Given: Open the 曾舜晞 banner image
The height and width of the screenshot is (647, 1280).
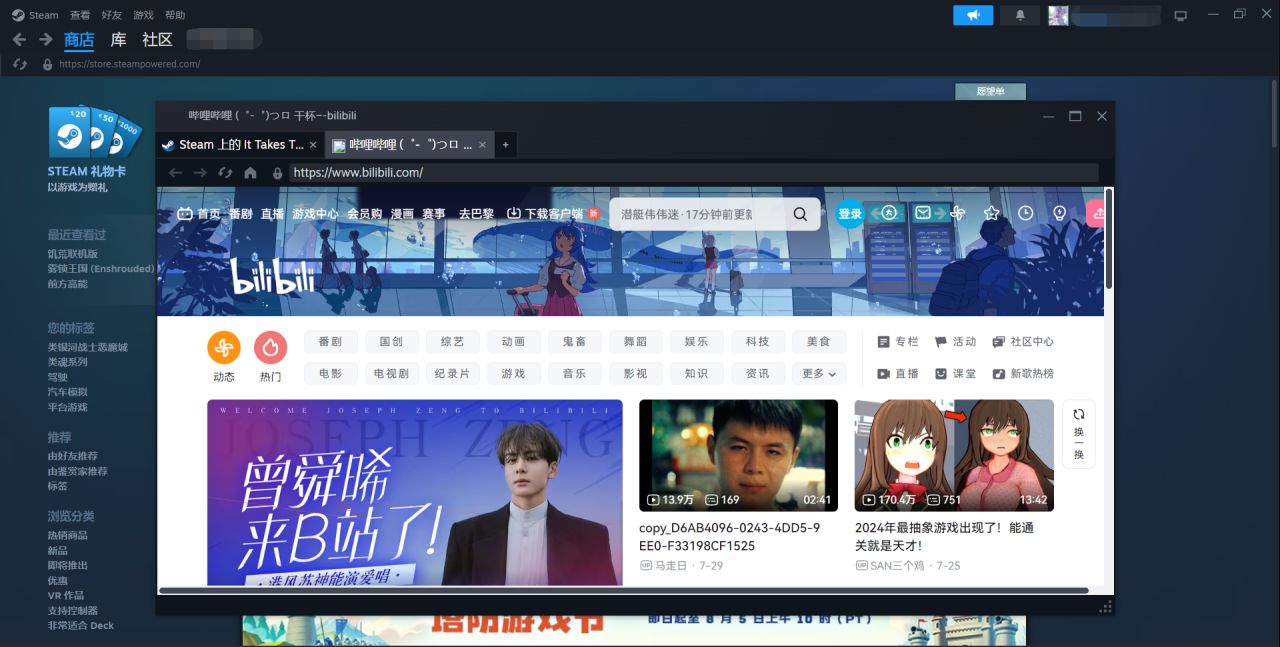Looking at the screenshot, I should 415,492.
